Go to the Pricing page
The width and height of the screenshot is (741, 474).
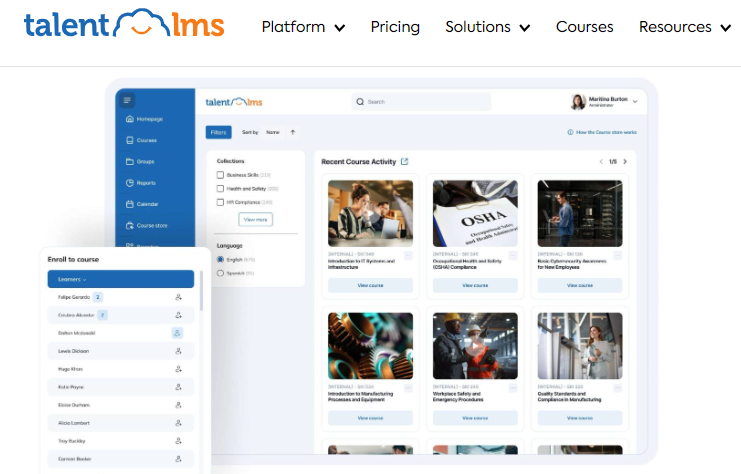tap(395, 27)
